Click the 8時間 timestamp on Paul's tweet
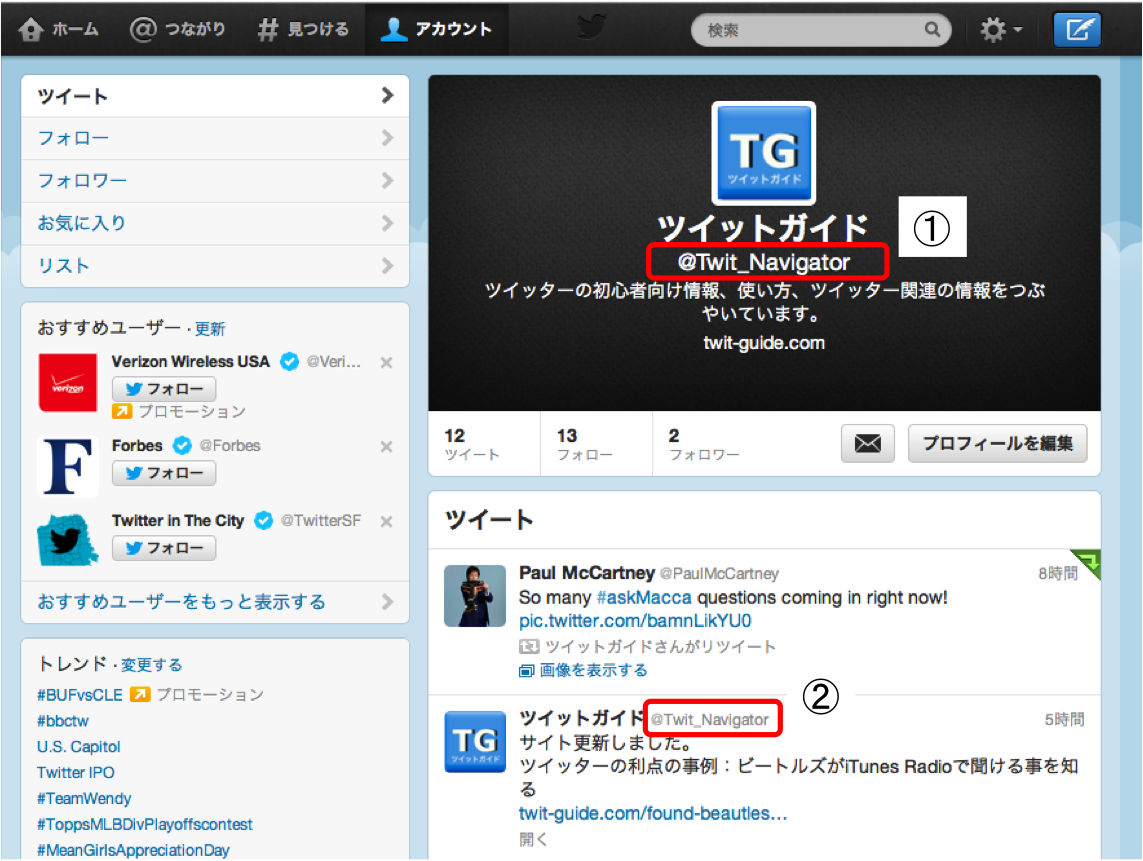Screen dimensions: 1143x861 [x=1058, y=574]
